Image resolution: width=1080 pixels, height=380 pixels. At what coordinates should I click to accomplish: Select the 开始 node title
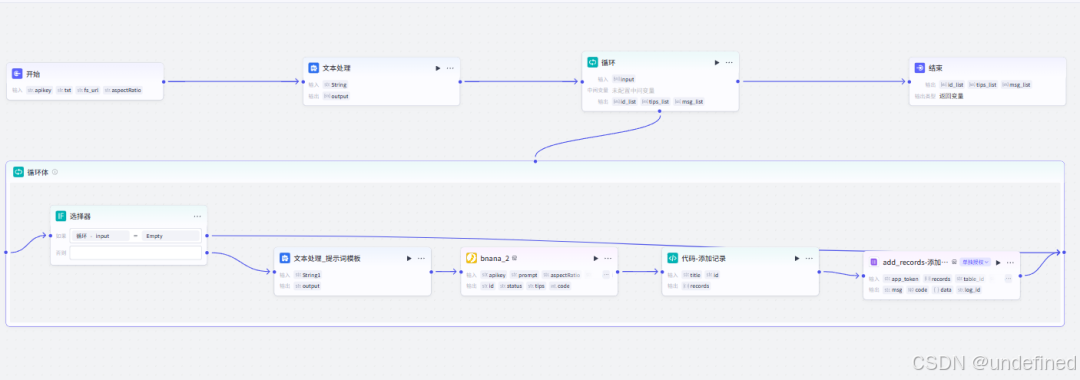[33, 74]
